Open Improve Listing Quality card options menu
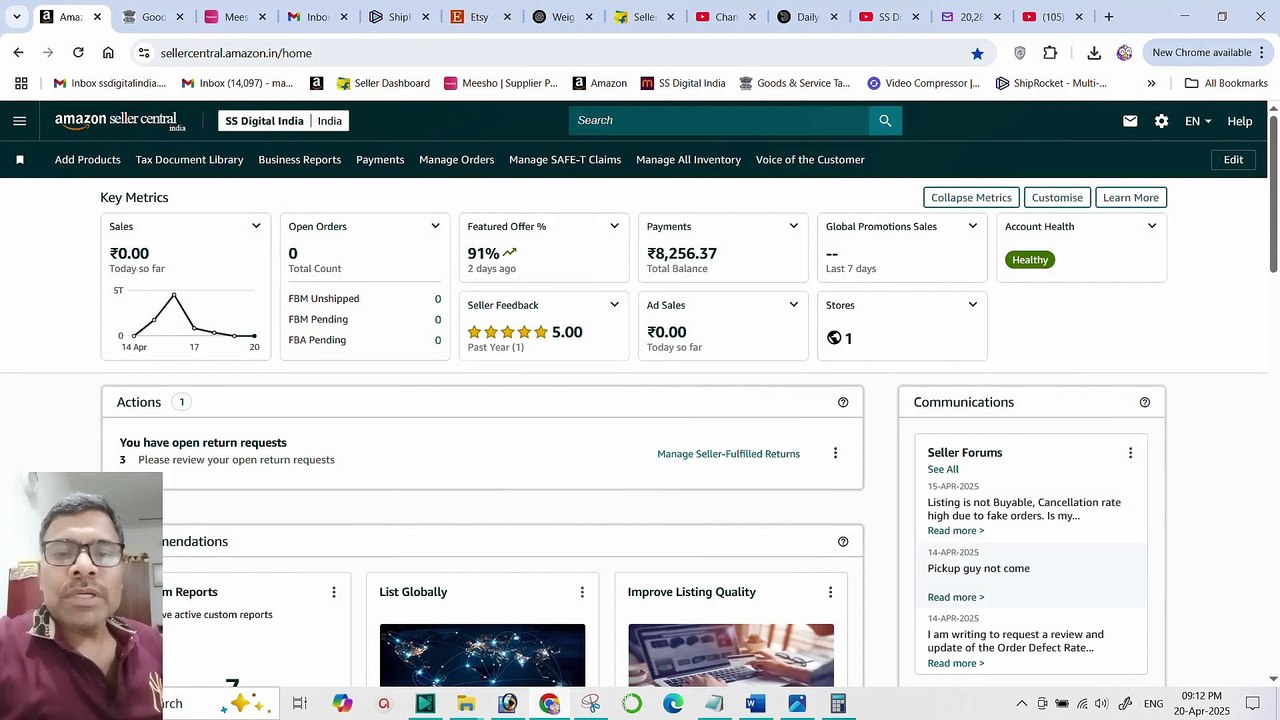 [830, 592]
